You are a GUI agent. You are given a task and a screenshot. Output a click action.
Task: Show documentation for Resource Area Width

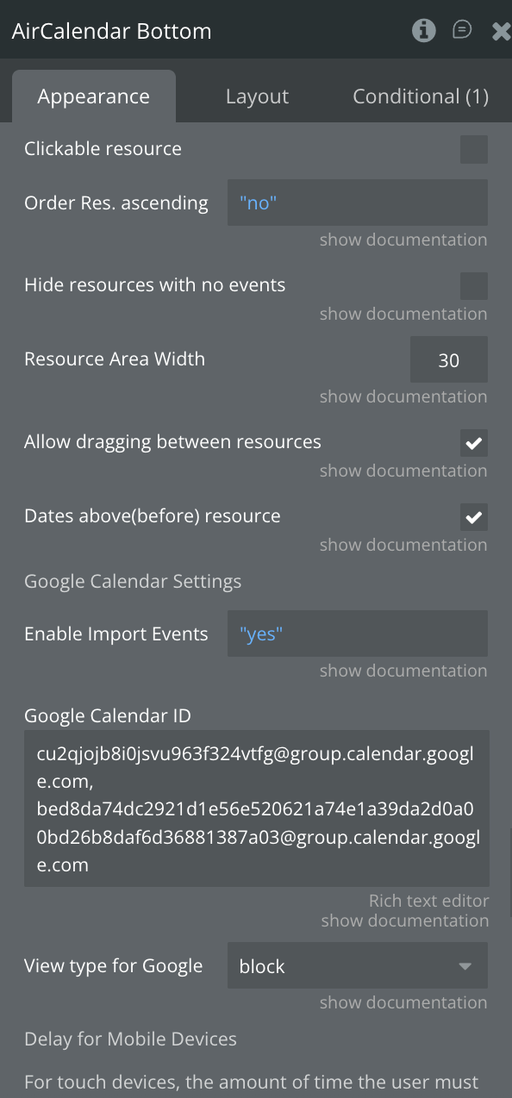[x=403, y=397]
